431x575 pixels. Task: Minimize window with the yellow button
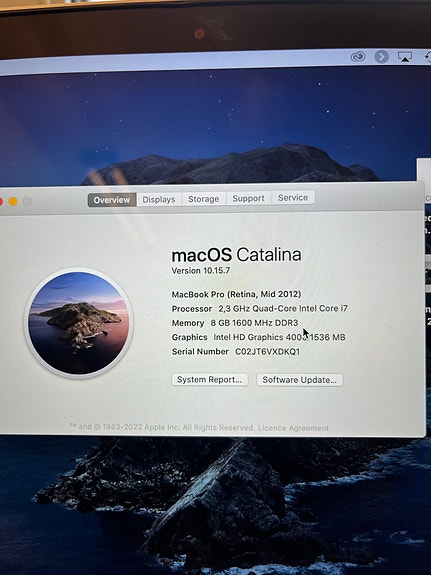13,201
